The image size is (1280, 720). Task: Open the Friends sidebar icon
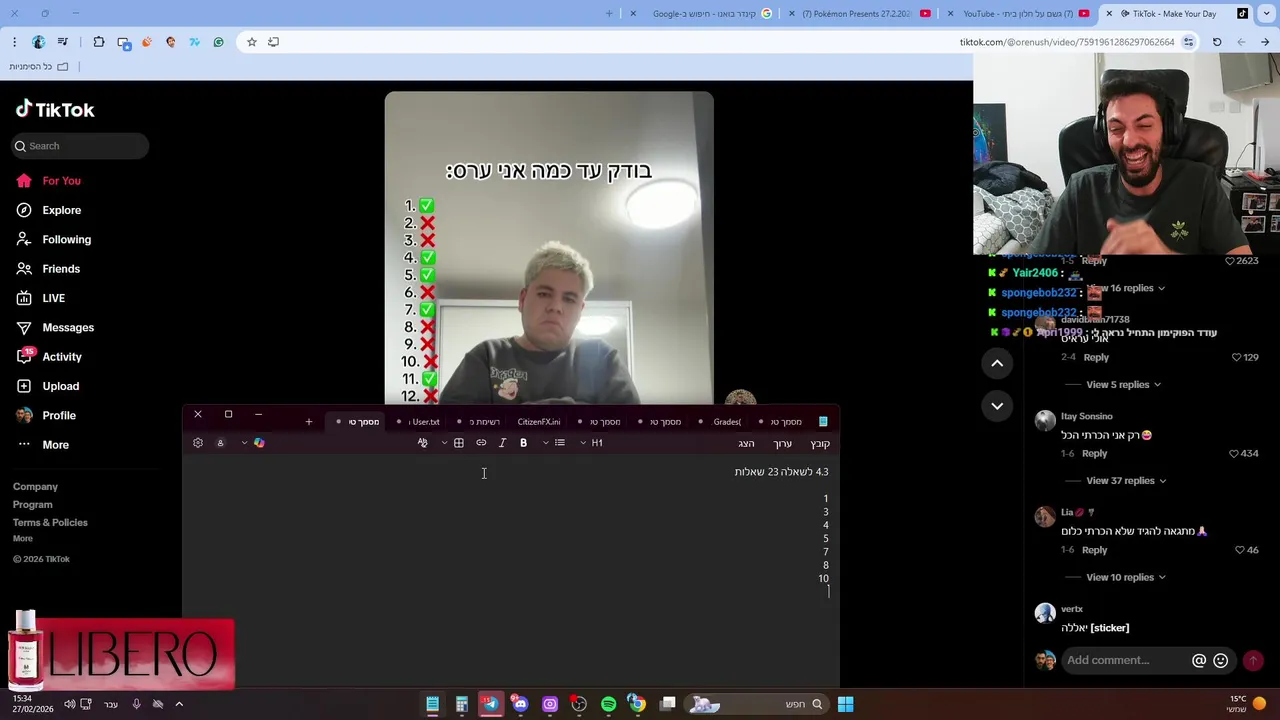24,269
